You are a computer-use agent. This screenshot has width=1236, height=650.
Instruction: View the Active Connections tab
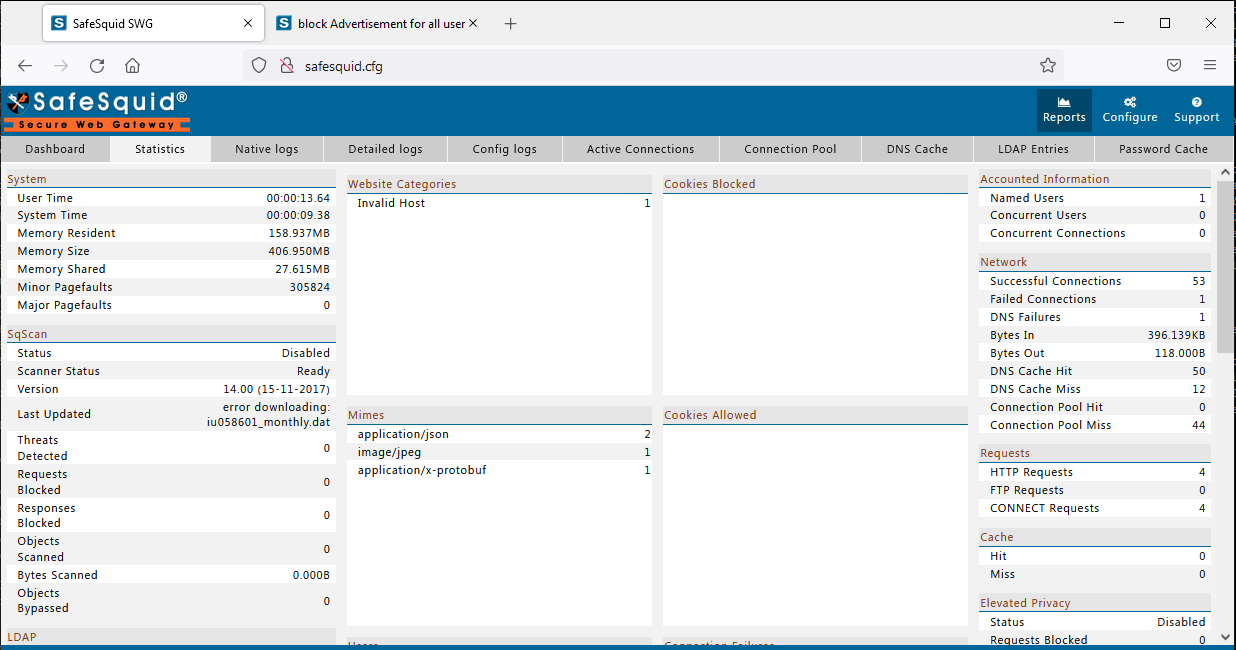point(641,149)
